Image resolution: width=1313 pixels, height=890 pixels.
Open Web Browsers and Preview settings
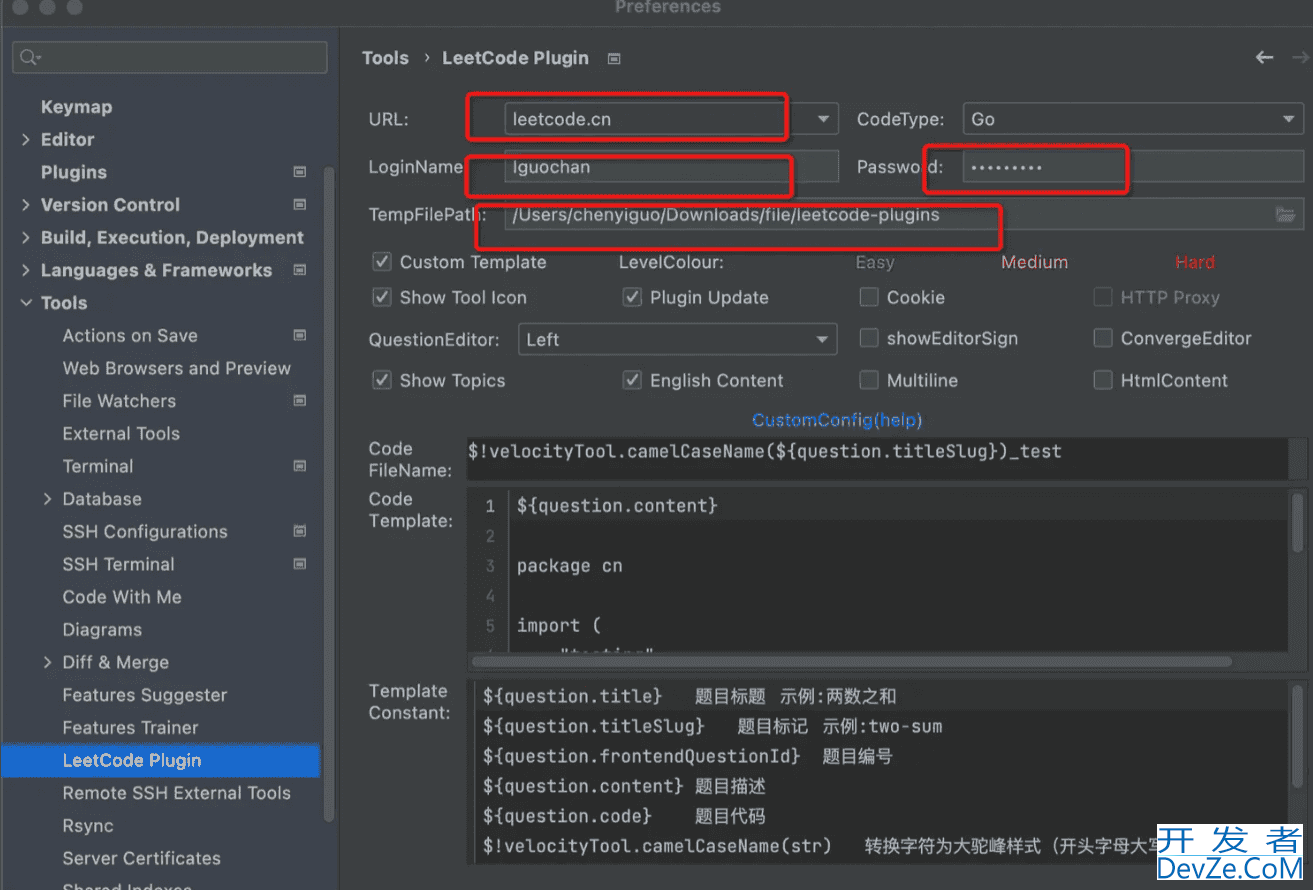(177, 368)
